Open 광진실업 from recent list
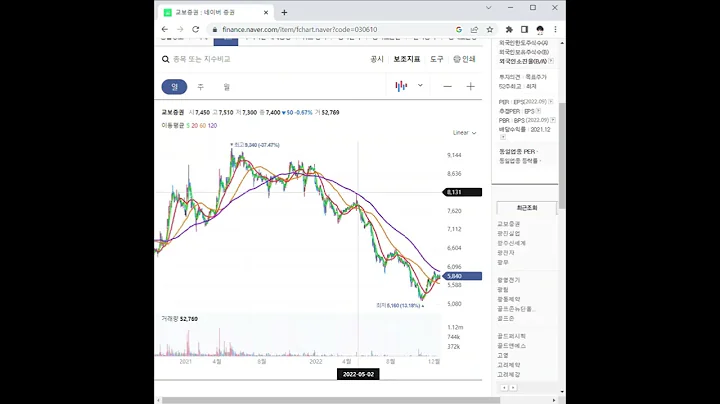Screen dimensions: 720x404 509,234
